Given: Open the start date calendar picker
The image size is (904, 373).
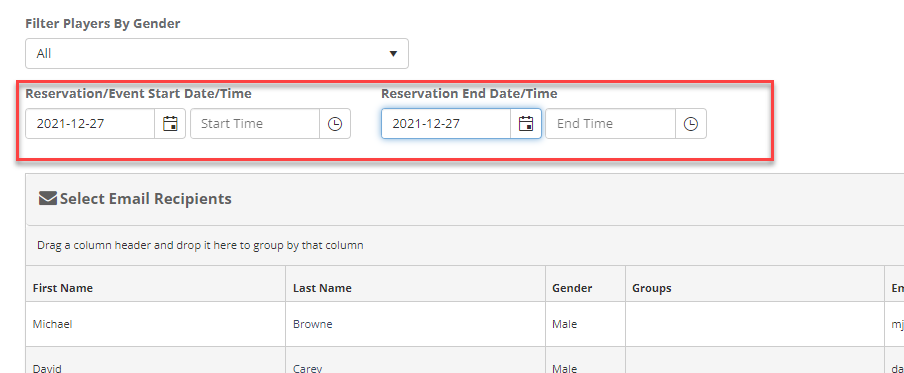Looking at the screenshot, I should pos(170,123).
